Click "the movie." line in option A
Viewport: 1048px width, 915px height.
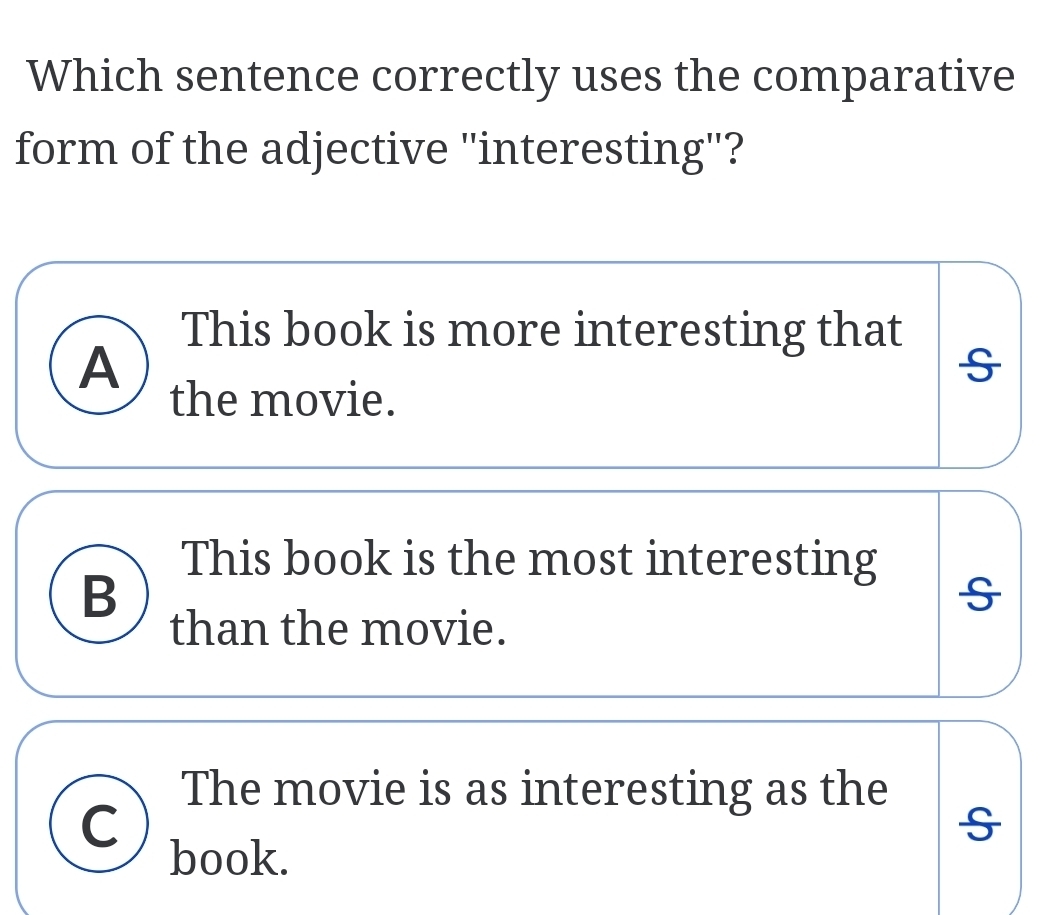pyautogui.click(x=283, y=402)
